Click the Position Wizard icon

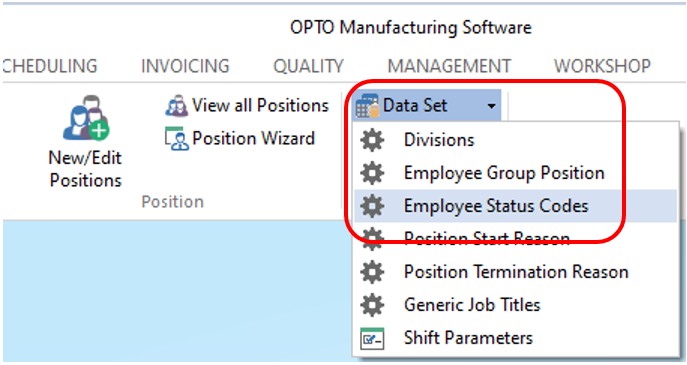(x=177, y=138)
